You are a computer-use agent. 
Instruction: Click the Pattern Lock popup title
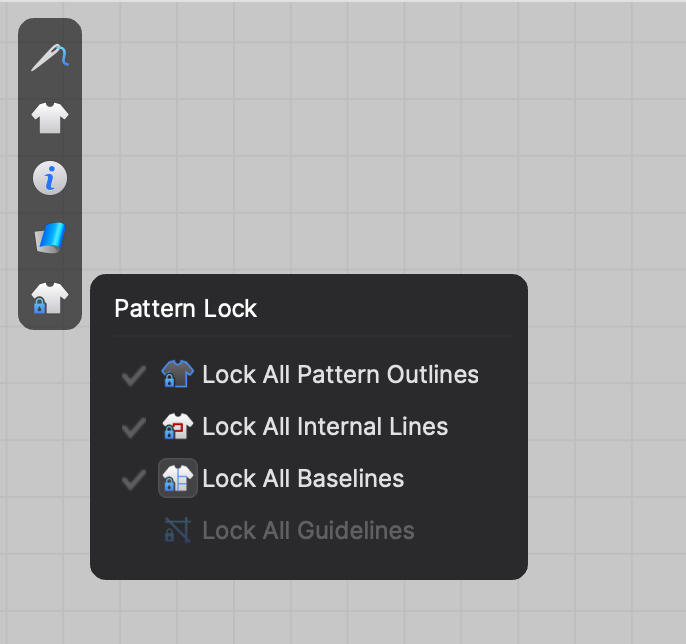coord(186,309)
